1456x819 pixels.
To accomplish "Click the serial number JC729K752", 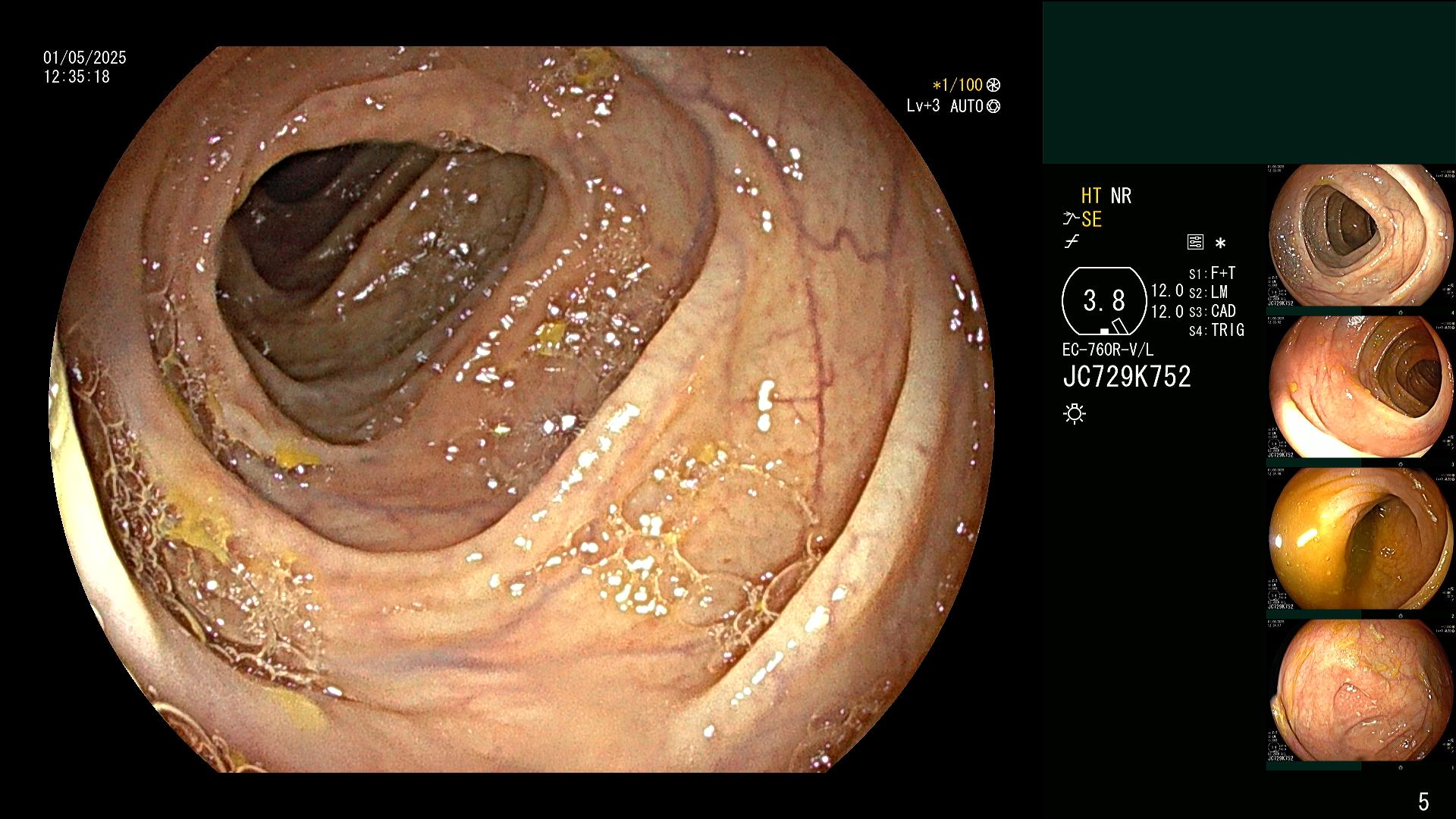I will pyautogui.click(x=1127, y=377).
